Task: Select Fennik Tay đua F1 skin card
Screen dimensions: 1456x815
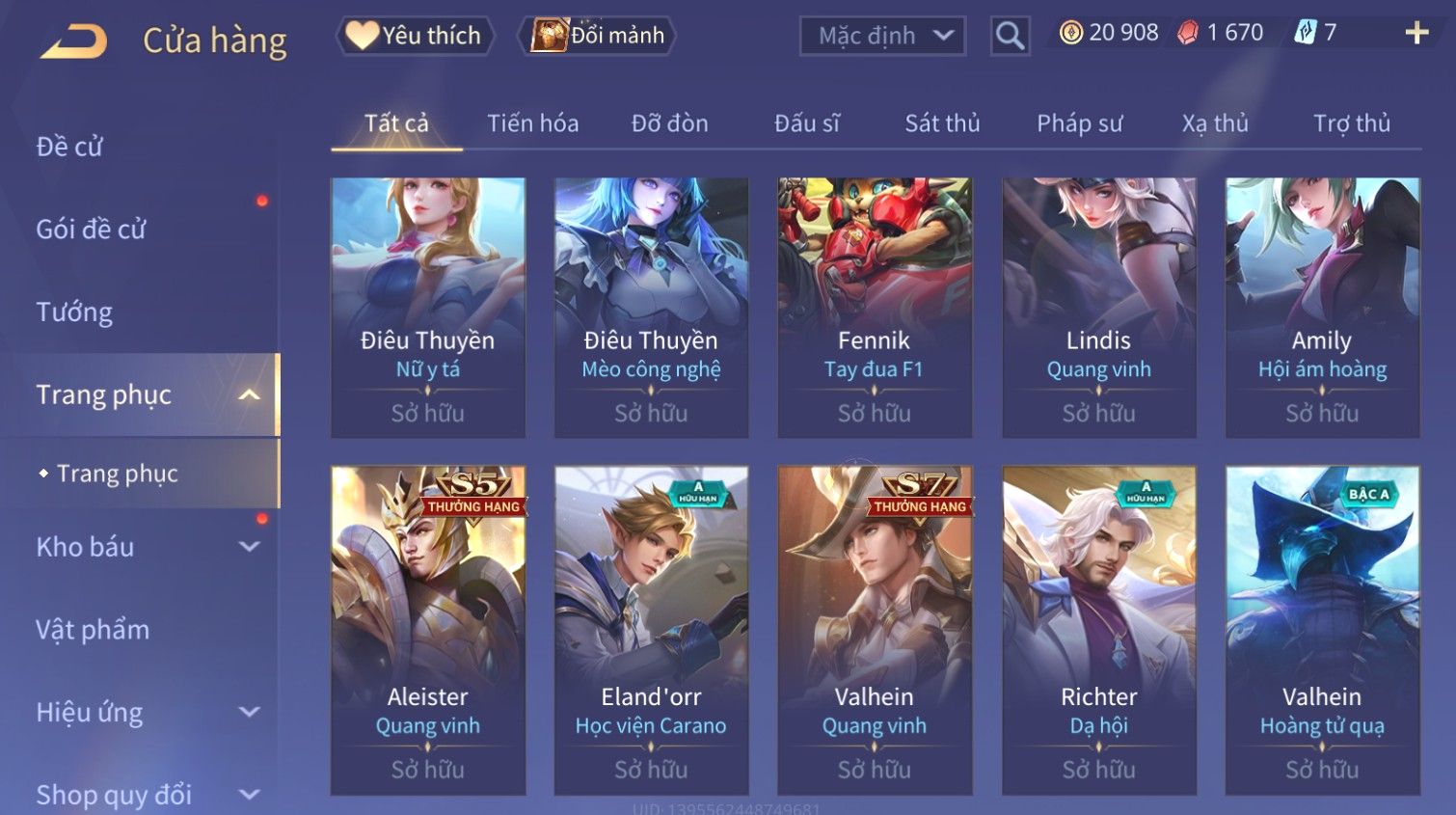Action: tap(875, 308)
